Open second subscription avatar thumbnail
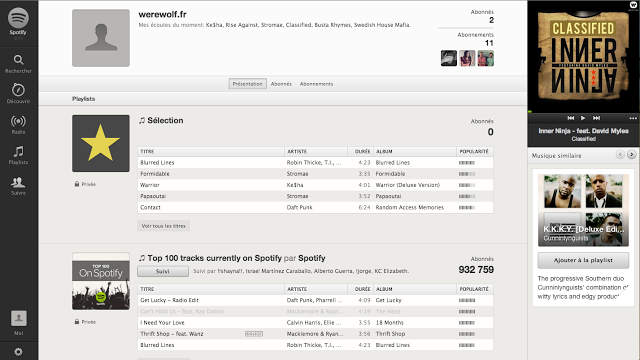The height and width of the screenshot is (360, 640). click(x=467, y=58)
